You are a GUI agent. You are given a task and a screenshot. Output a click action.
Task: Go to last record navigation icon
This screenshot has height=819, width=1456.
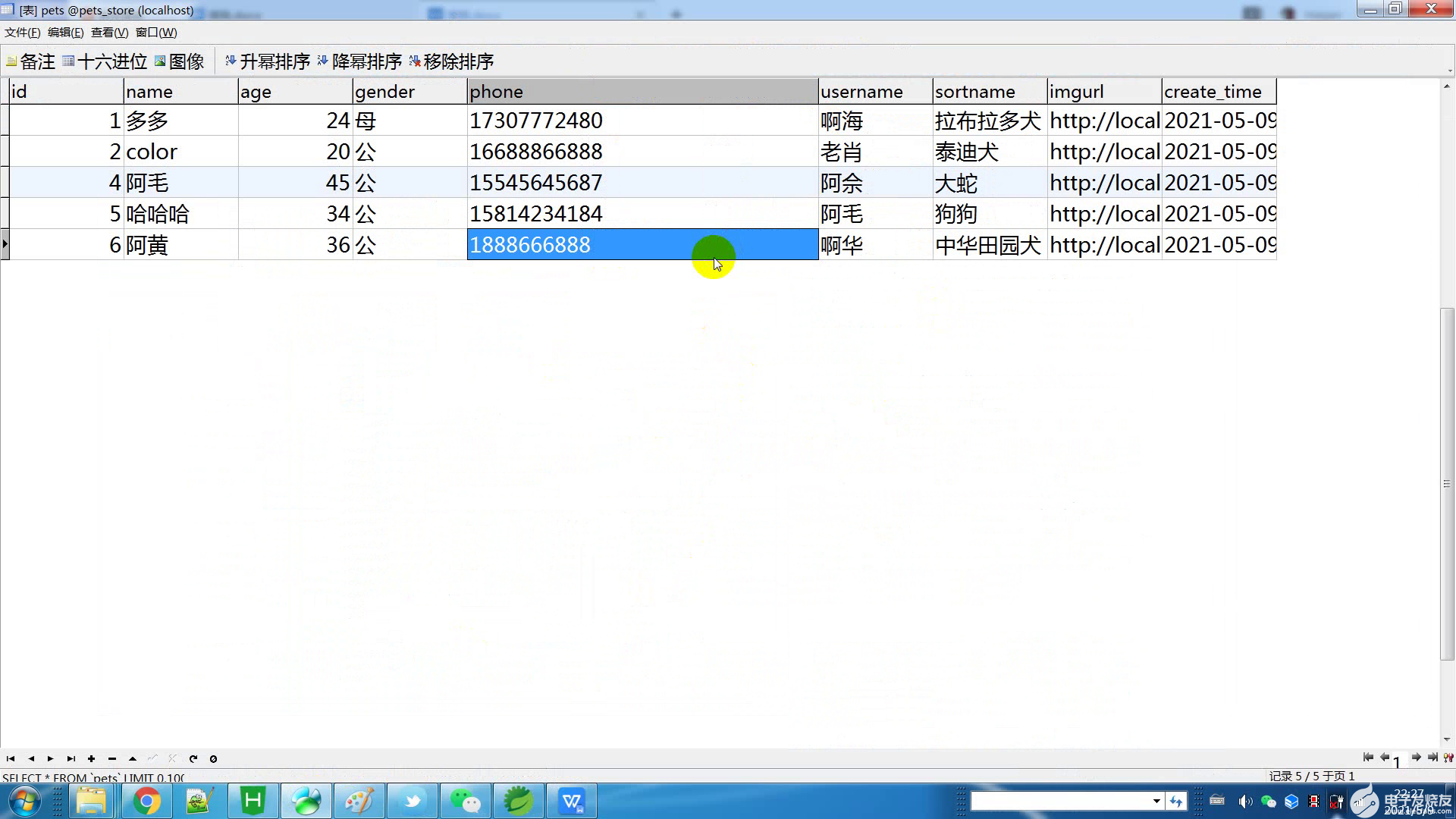point(71,758)
